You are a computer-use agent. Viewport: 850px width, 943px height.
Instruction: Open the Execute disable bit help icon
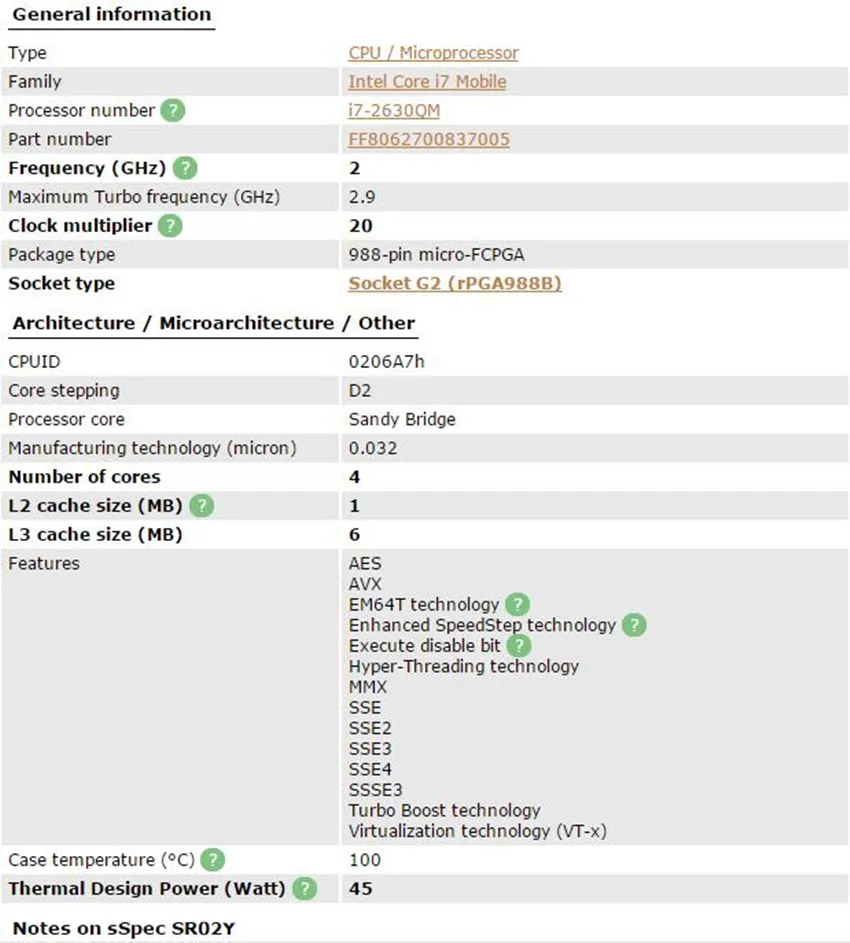click(x=519, y=646)
